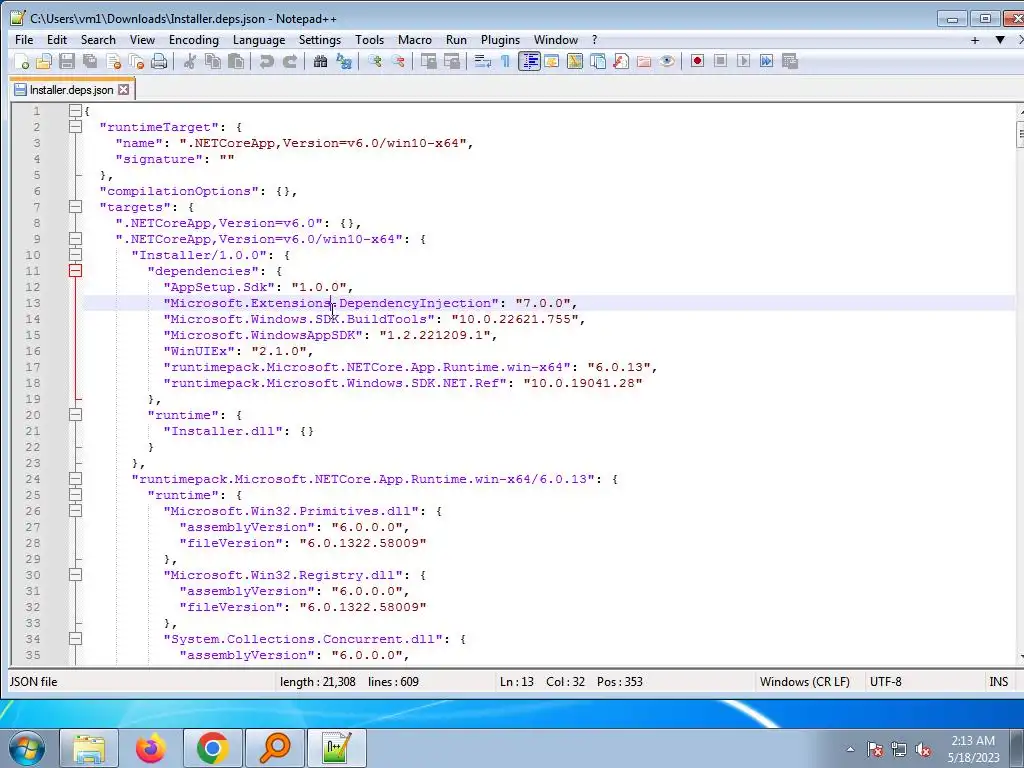The width and height of the screenshot is (1024, 768).
Task: Open the Windows Start menu
Action: click(x=27, y=748)
